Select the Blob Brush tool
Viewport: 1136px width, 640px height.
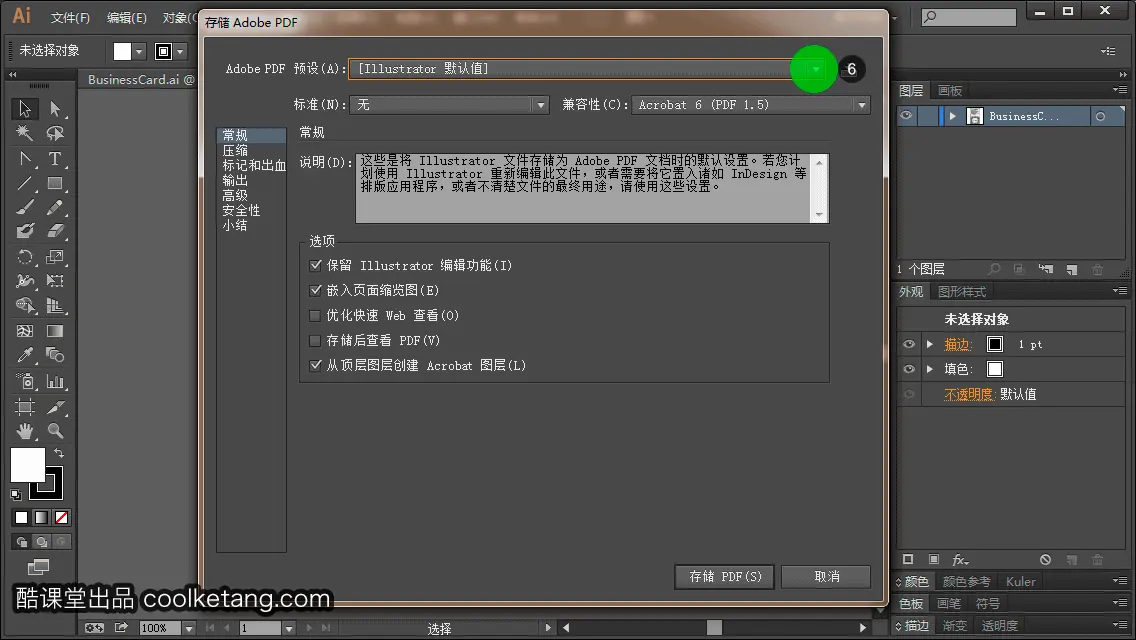(25, 232)
